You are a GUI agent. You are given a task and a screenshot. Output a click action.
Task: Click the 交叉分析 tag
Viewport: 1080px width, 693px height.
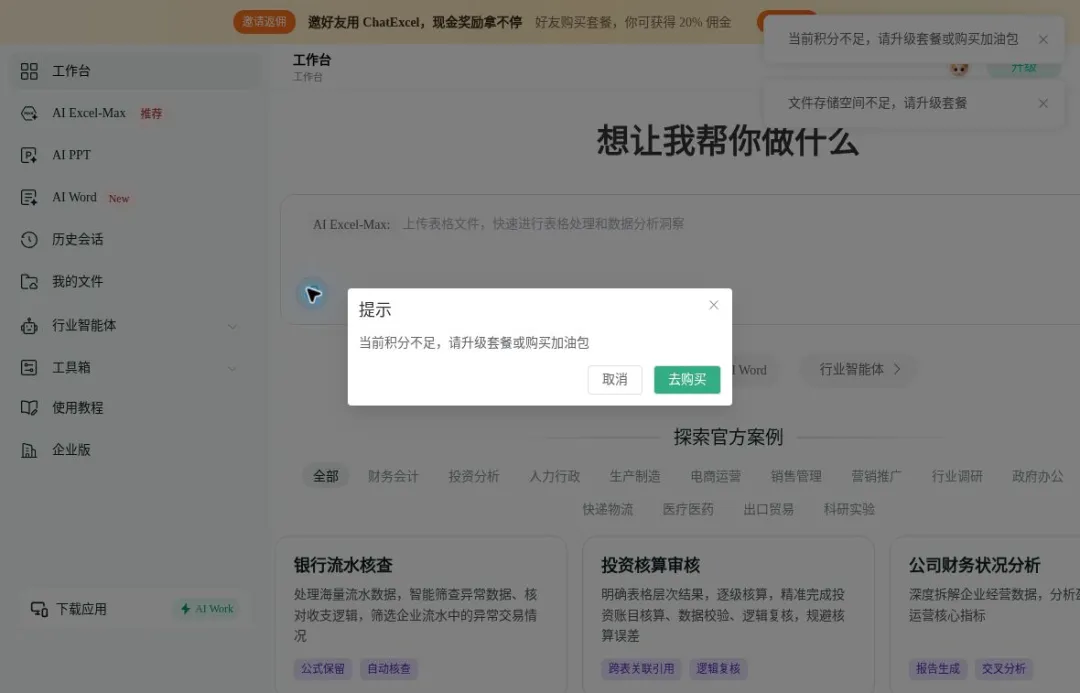1004,668
